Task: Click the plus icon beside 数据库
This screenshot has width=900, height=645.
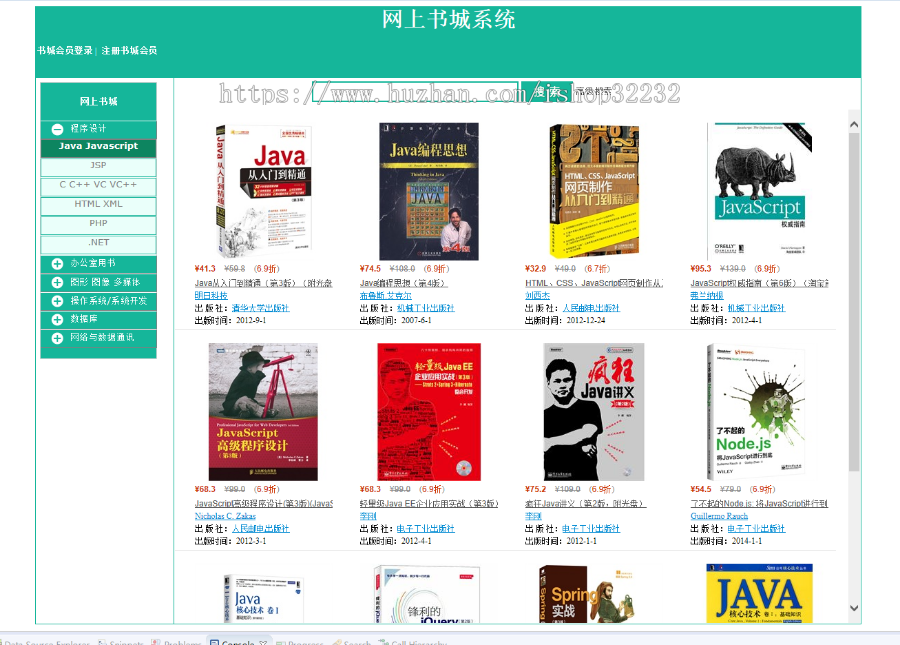Action: click(x=57, y=320)
